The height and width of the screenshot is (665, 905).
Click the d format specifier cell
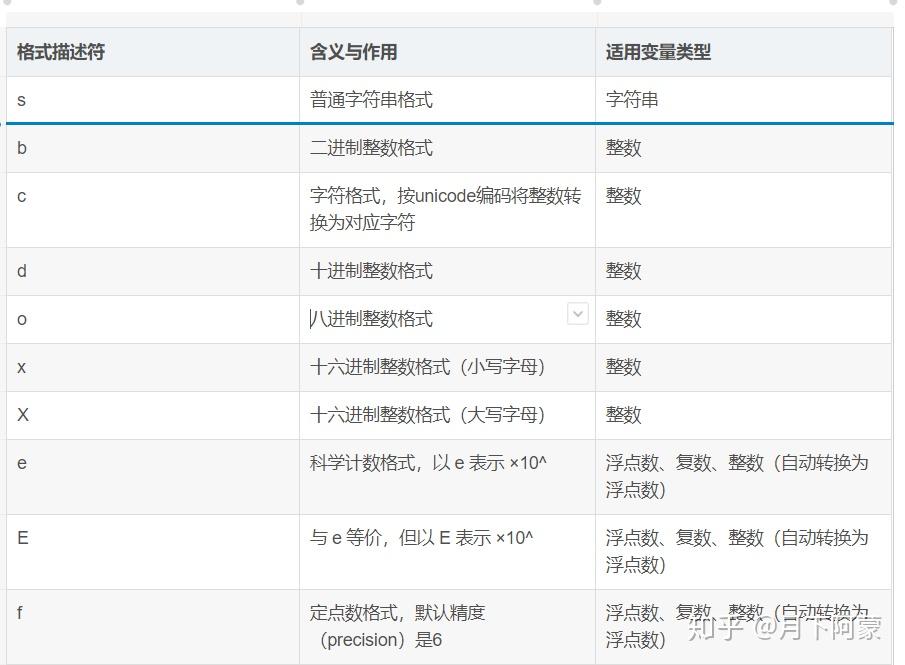(18, 271)
